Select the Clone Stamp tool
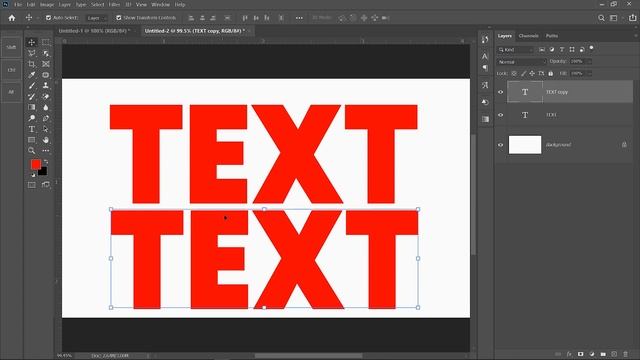Screen dimensions: 640x360 [x=46, y=86]
